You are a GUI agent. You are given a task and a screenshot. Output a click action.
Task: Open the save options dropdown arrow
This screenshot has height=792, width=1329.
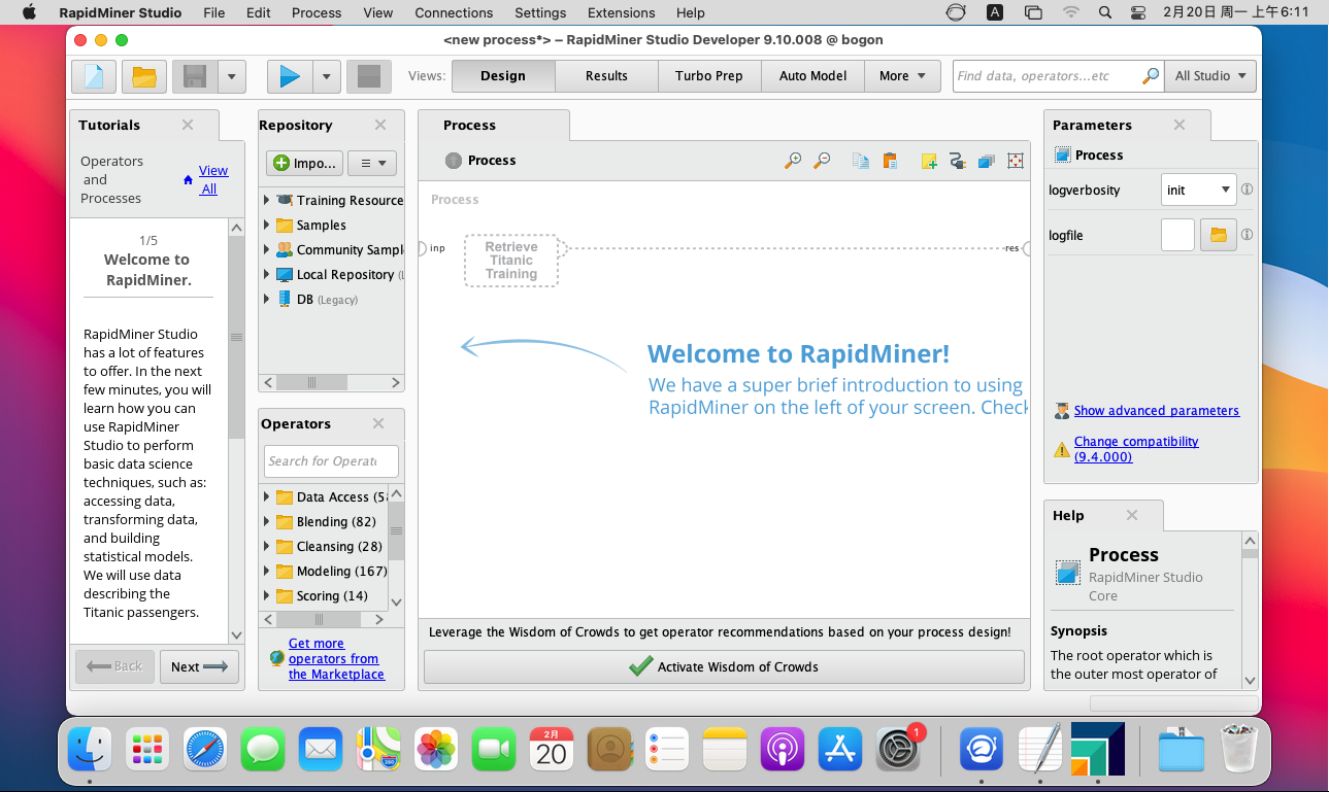pos(232,76)
